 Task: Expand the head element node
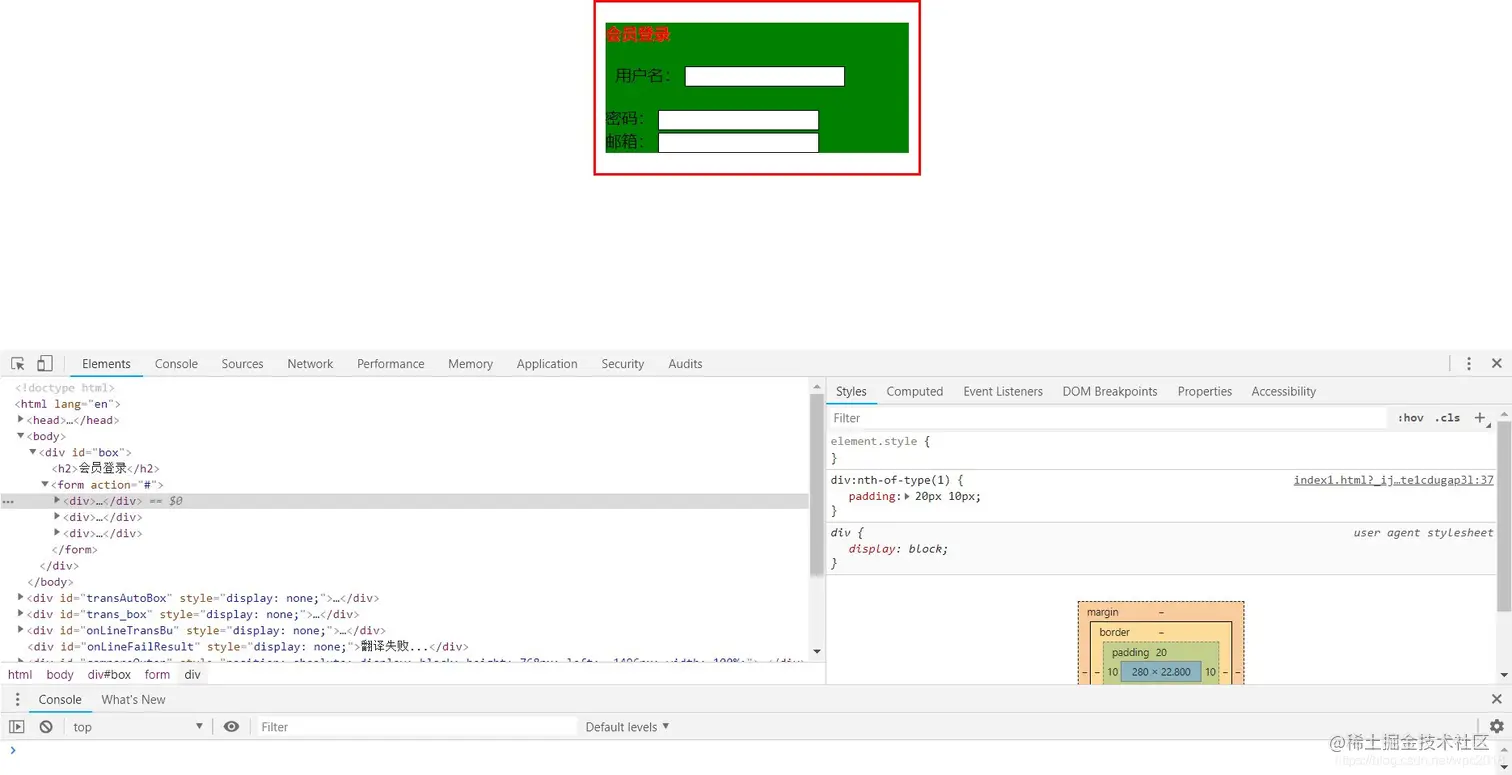tap(21, 420)
